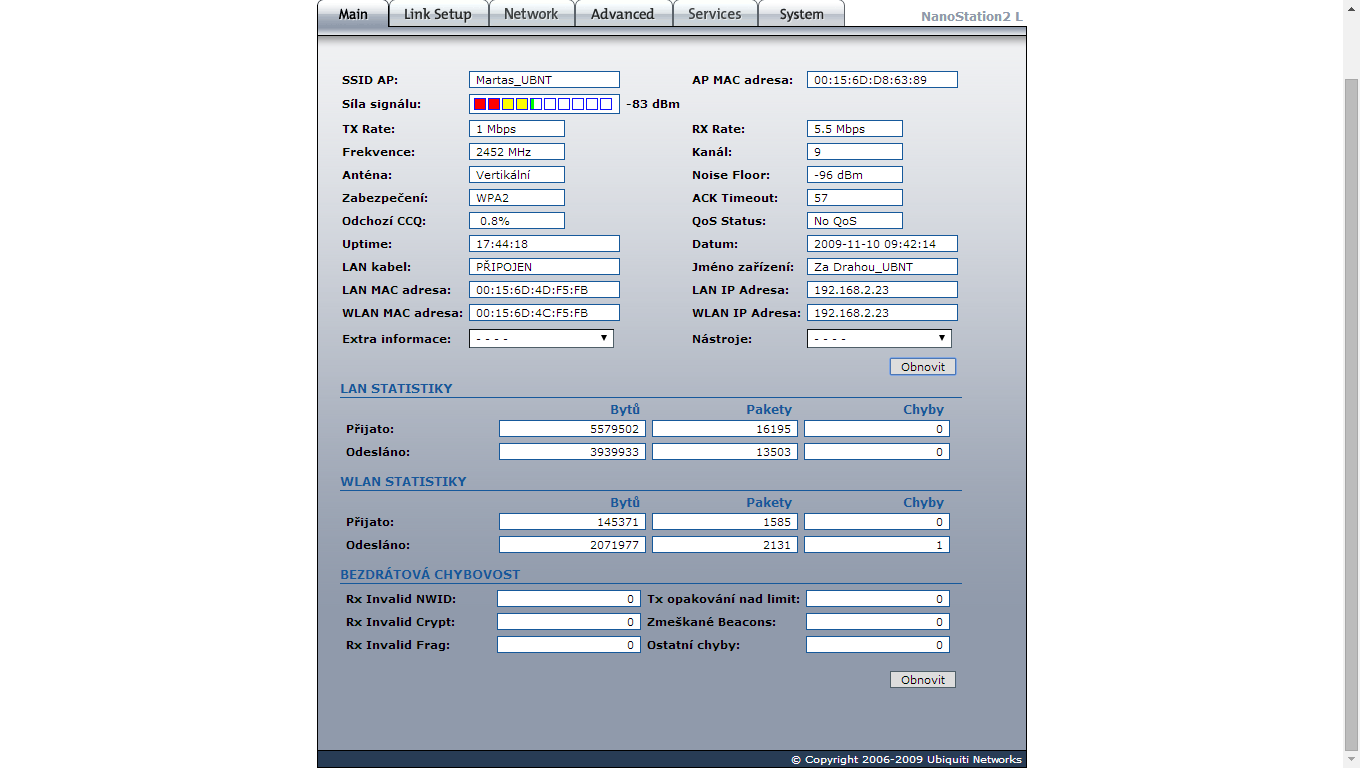Click the Rx Invalid NWID value field
Image resolution: width=1360 pixels, height=768 pixels.
click(x=568, y=599)
